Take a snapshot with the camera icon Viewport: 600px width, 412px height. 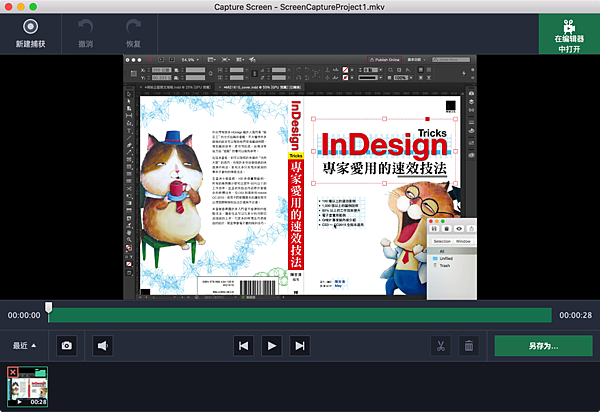point(66,346)
